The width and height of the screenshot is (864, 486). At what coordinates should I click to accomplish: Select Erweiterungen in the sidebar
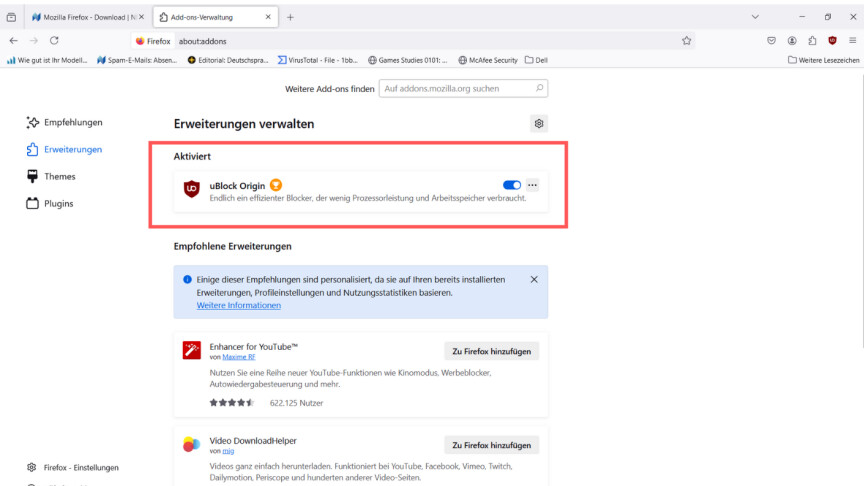tap(64, 149)
